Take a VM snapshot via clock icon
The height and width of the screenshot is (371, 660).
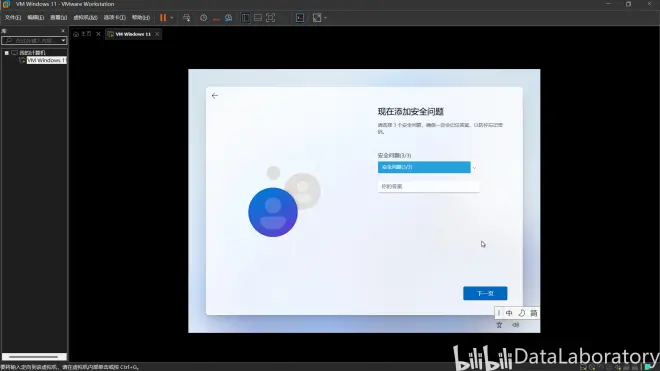click(203, 18)
